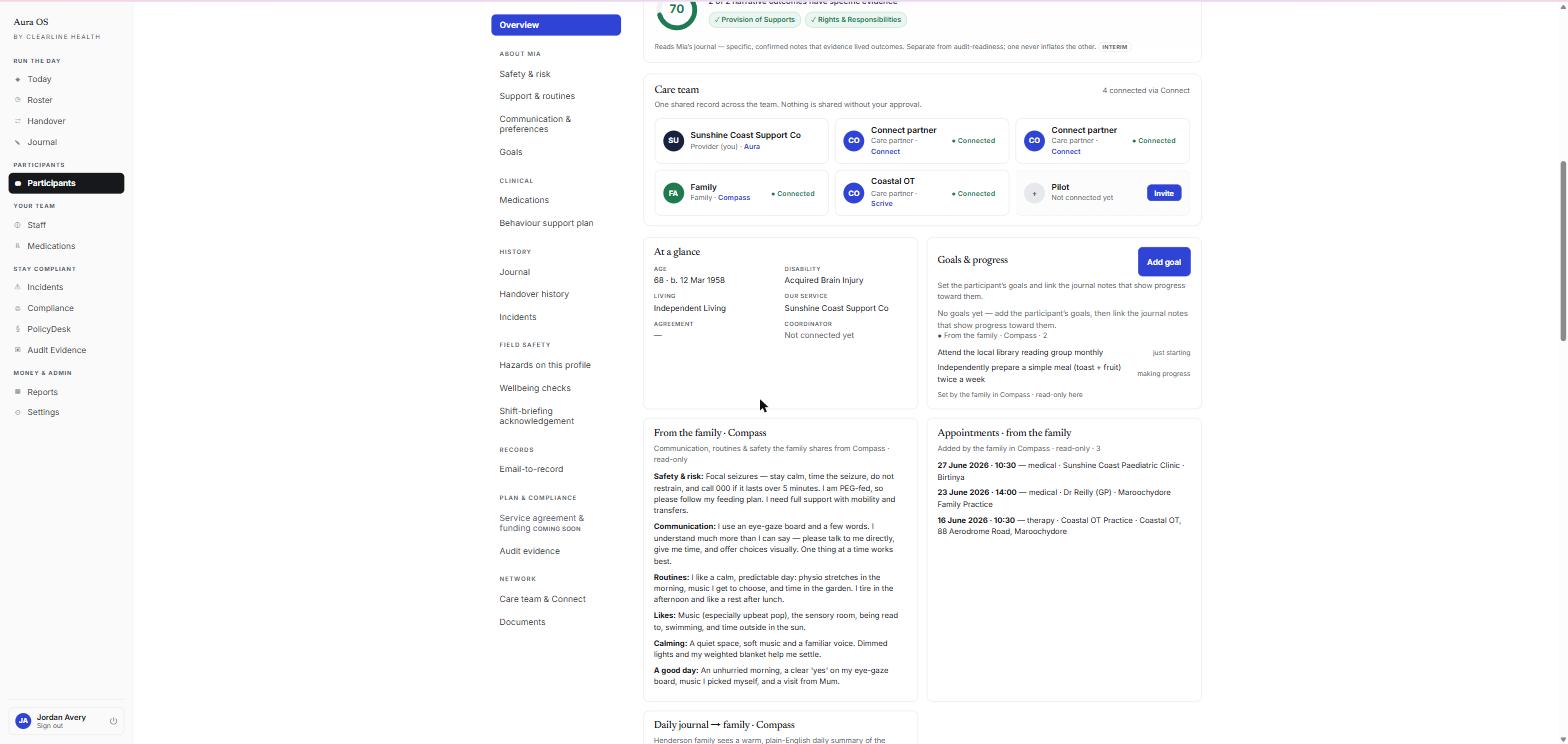Screen dimensions: 1568x744
Task: Invite Pilot to the care team
Action: click(x=1163, y=193)
